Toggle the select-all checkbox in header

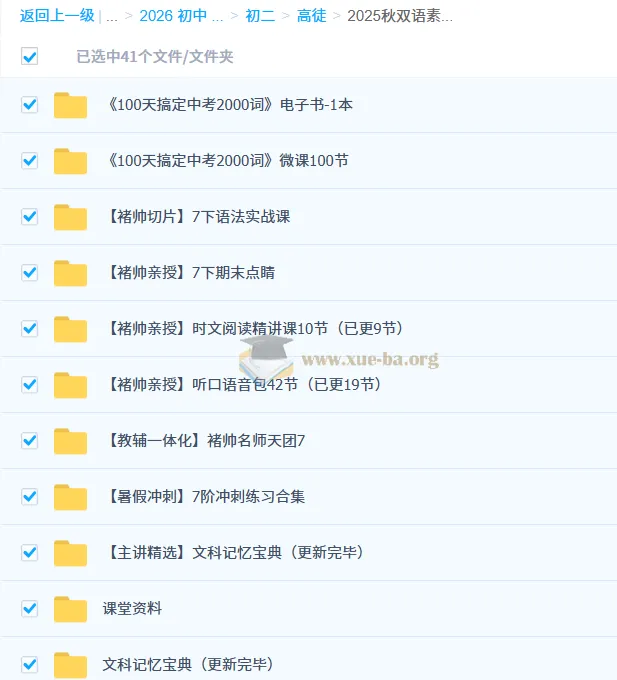coord(30,57)
